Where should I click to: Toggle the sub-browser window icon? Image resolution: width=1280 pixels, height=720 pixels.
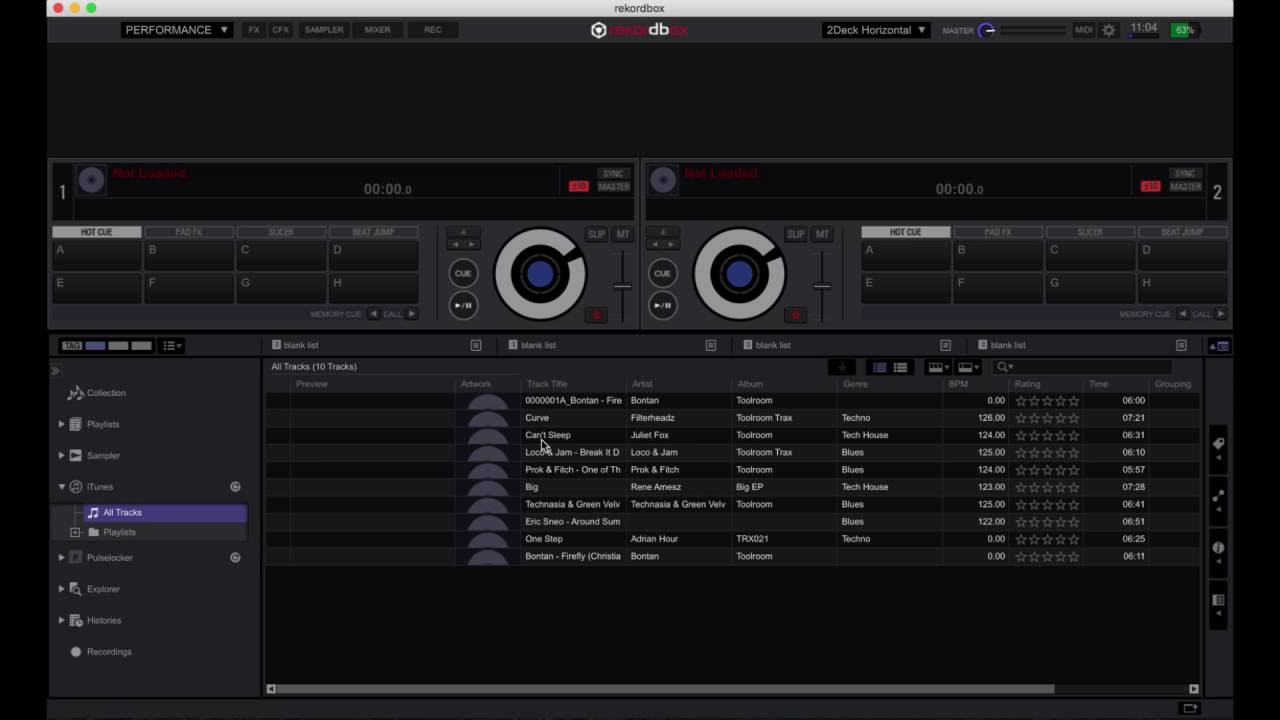click(x=1219, y=346)
